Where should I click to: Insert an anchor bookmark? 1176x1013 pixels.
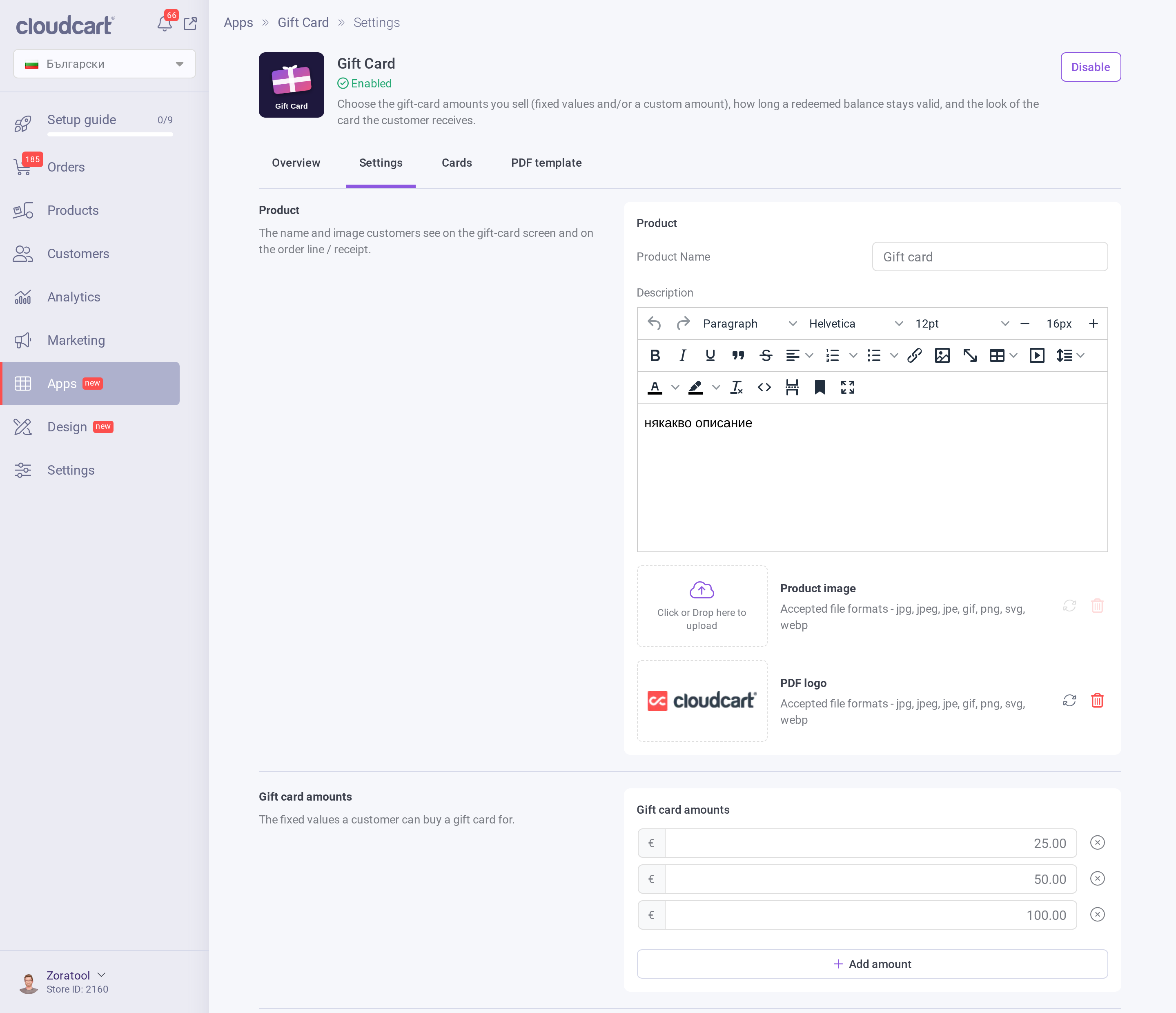(x=820, y=387)
